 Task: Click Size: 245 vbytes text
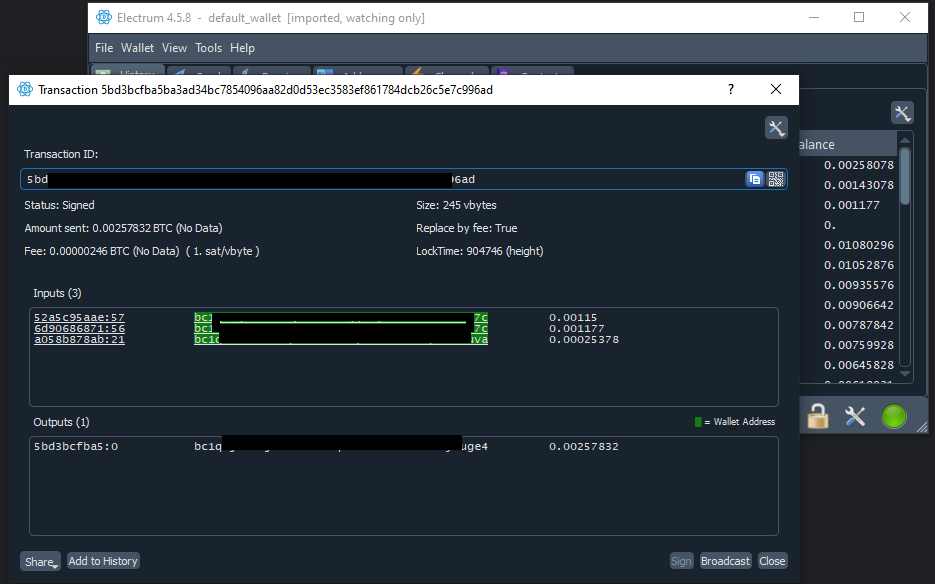[x=456, y=205]
